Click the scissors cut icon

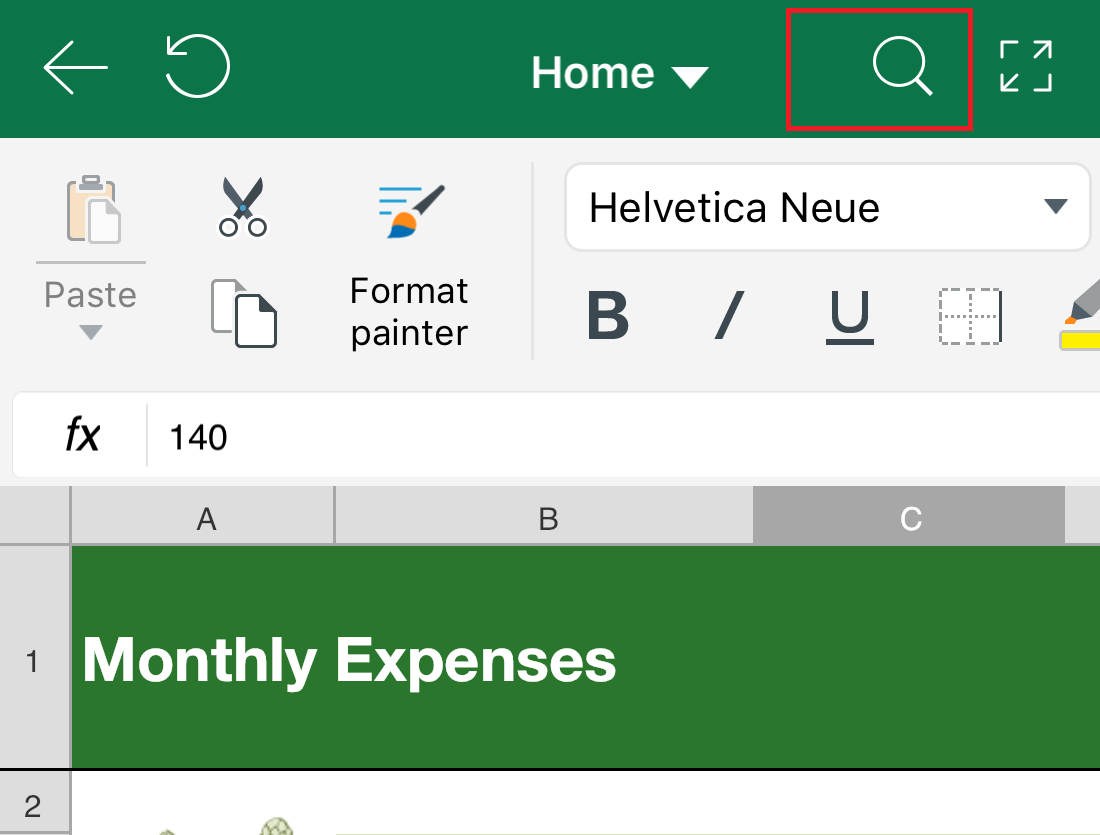coord(243,207)
